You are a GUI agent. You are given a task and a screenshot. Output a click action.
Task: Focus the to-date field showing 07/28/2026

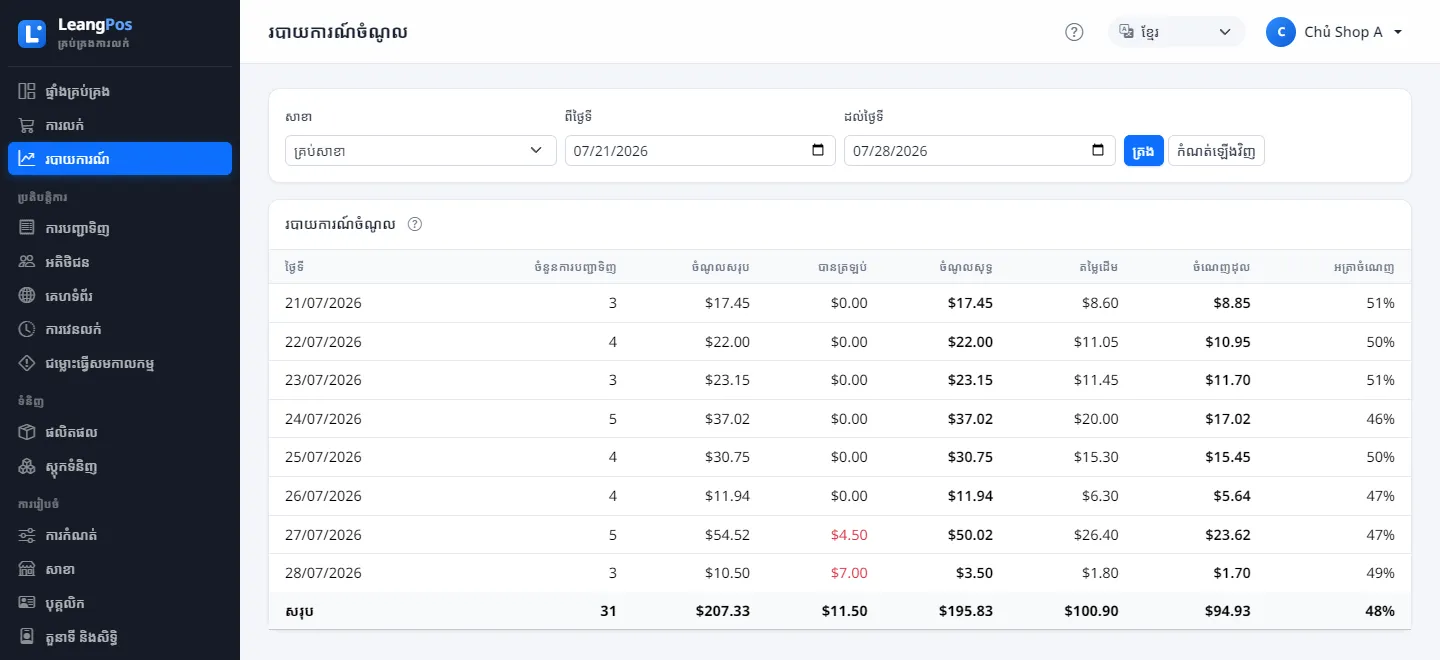(980, 151)
